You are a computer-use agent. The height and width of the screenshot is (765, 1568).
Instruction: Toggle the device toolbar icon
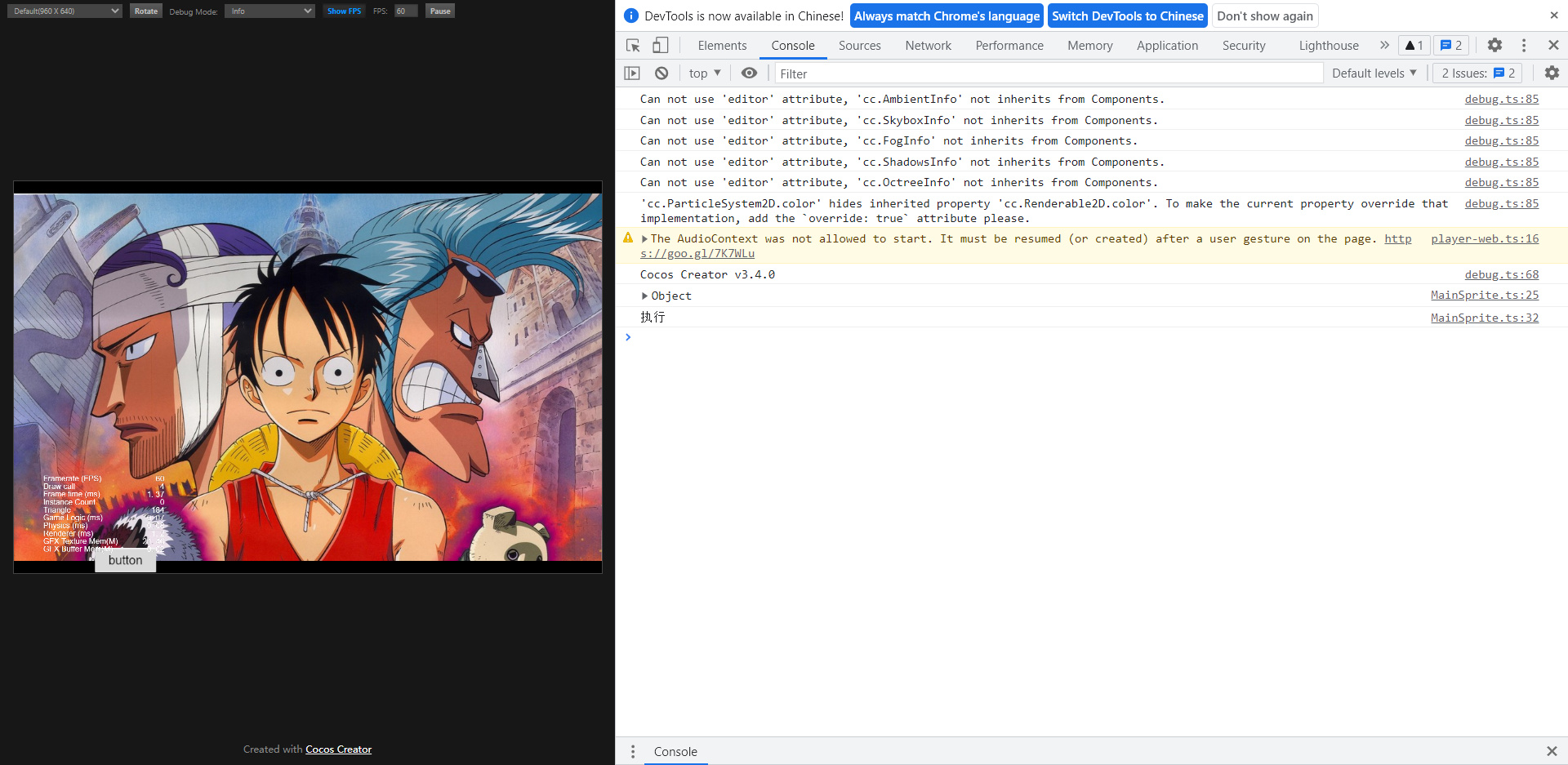[x=661, y=46]
